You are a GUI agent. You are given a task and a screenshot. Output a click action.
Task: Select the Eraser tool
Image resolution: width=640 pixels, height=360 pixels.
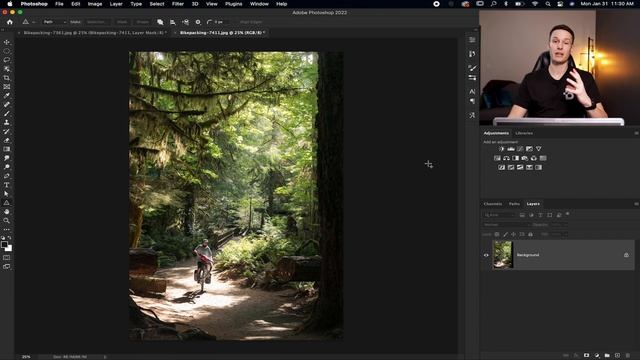point(7,140)
